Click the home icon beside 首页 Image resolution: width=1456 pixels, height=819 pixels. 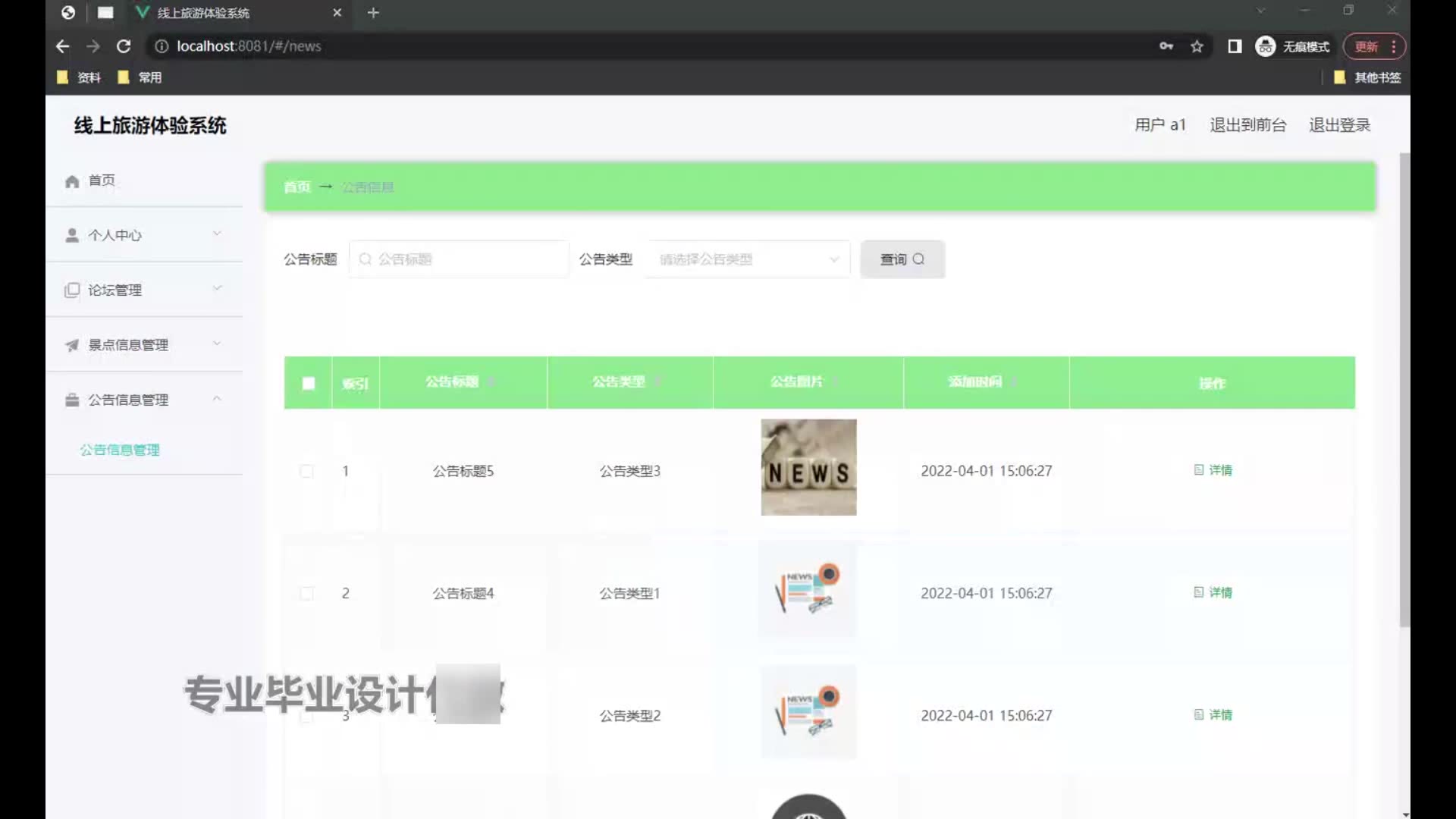(x=72, y=181)
